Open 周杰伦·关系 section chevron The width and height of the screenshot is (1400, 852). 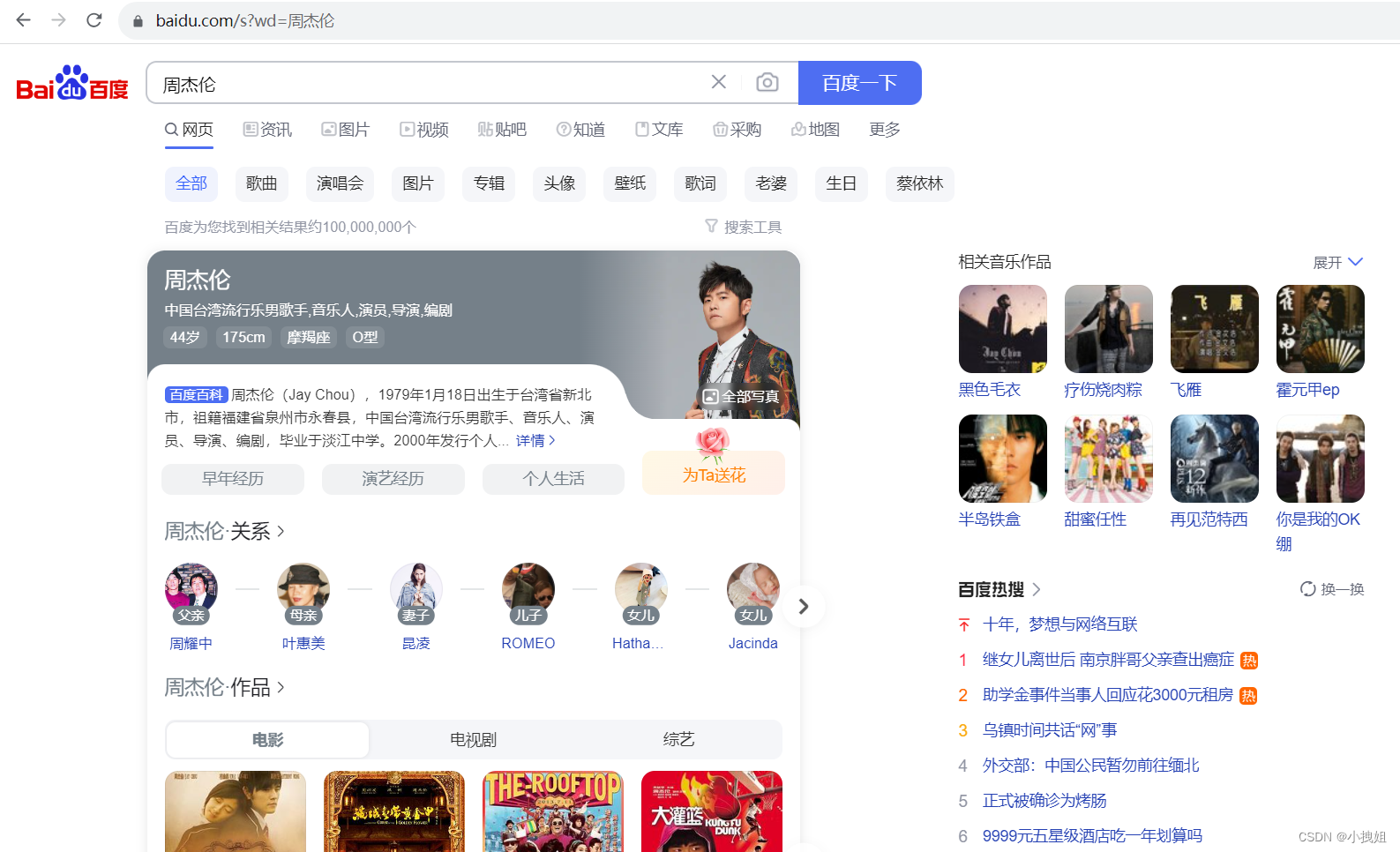click(281, 531)
